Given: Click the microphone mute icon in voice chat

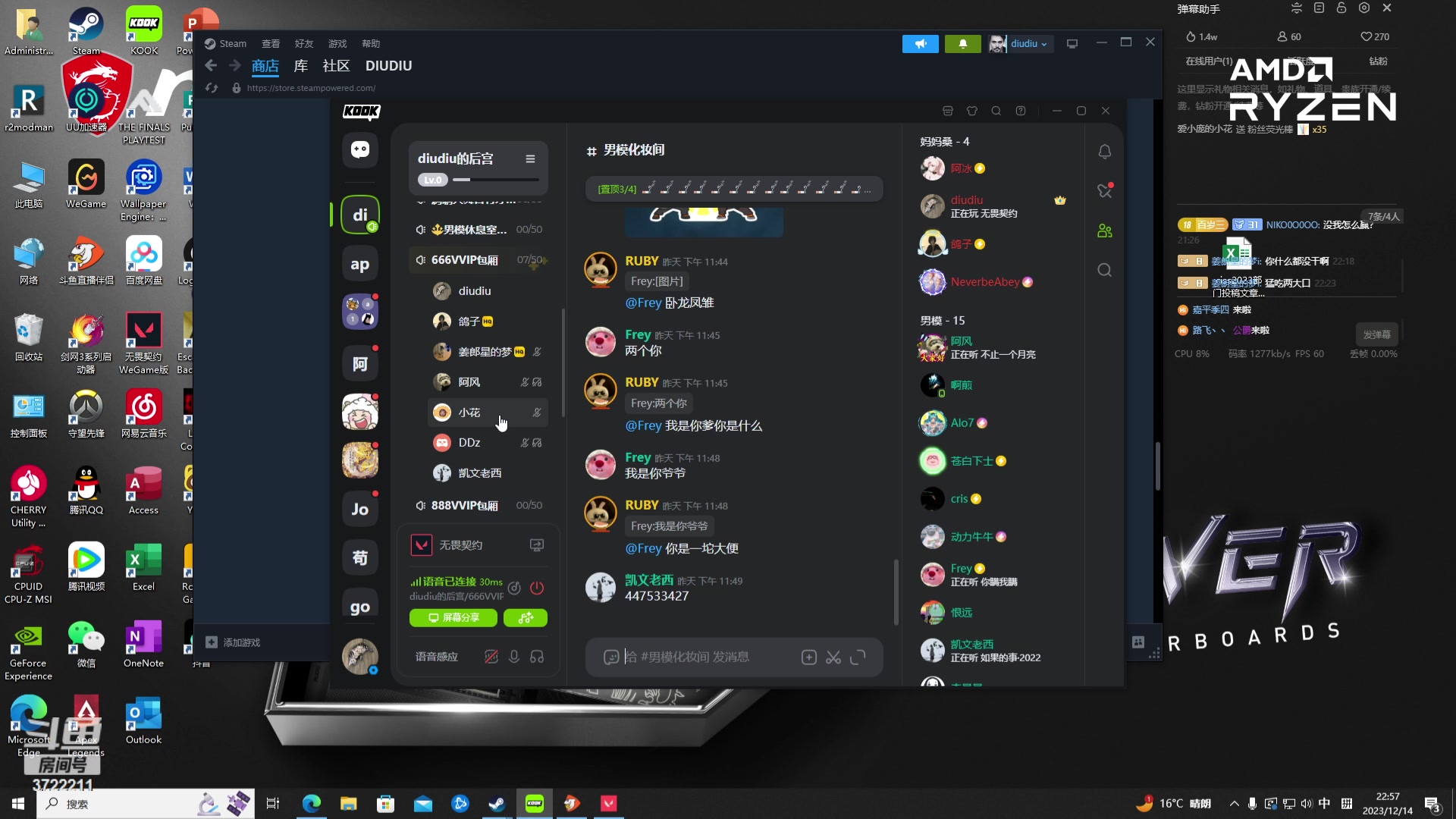Looking at the screenshot, I should click(514, 657).
